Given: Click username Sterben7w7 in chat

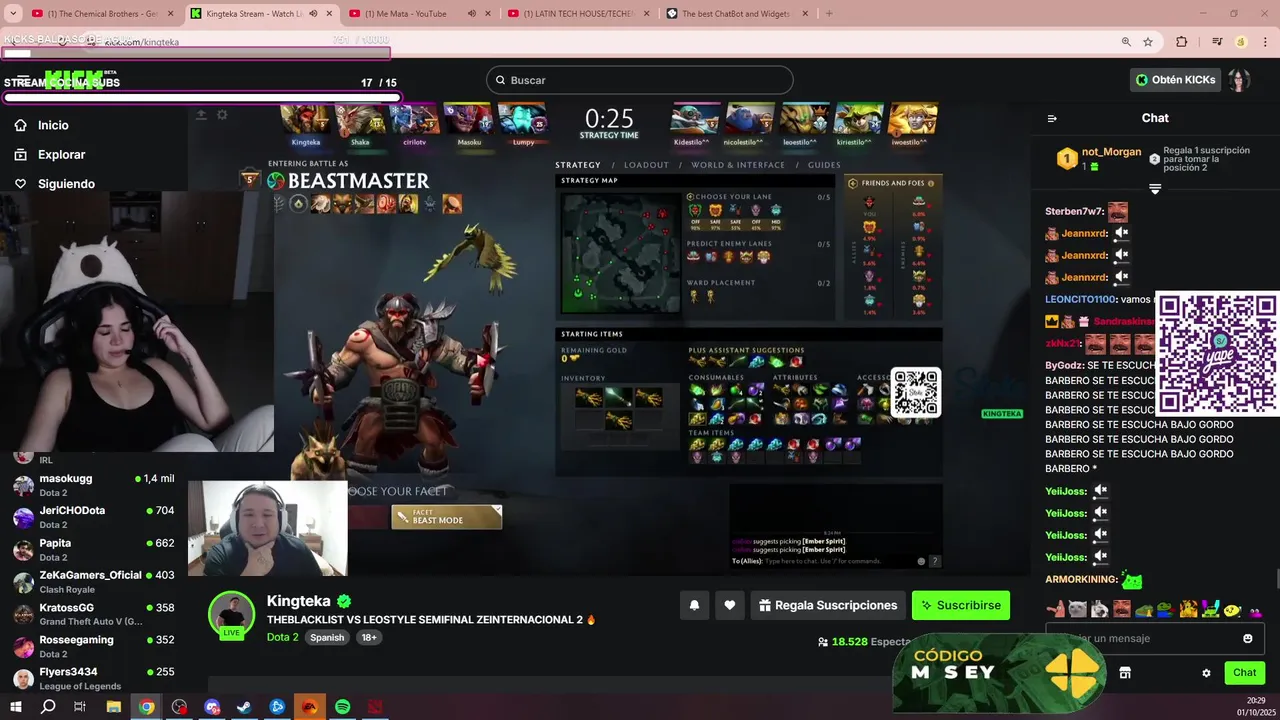Looking at the screenshot, I should point(1074,211).
